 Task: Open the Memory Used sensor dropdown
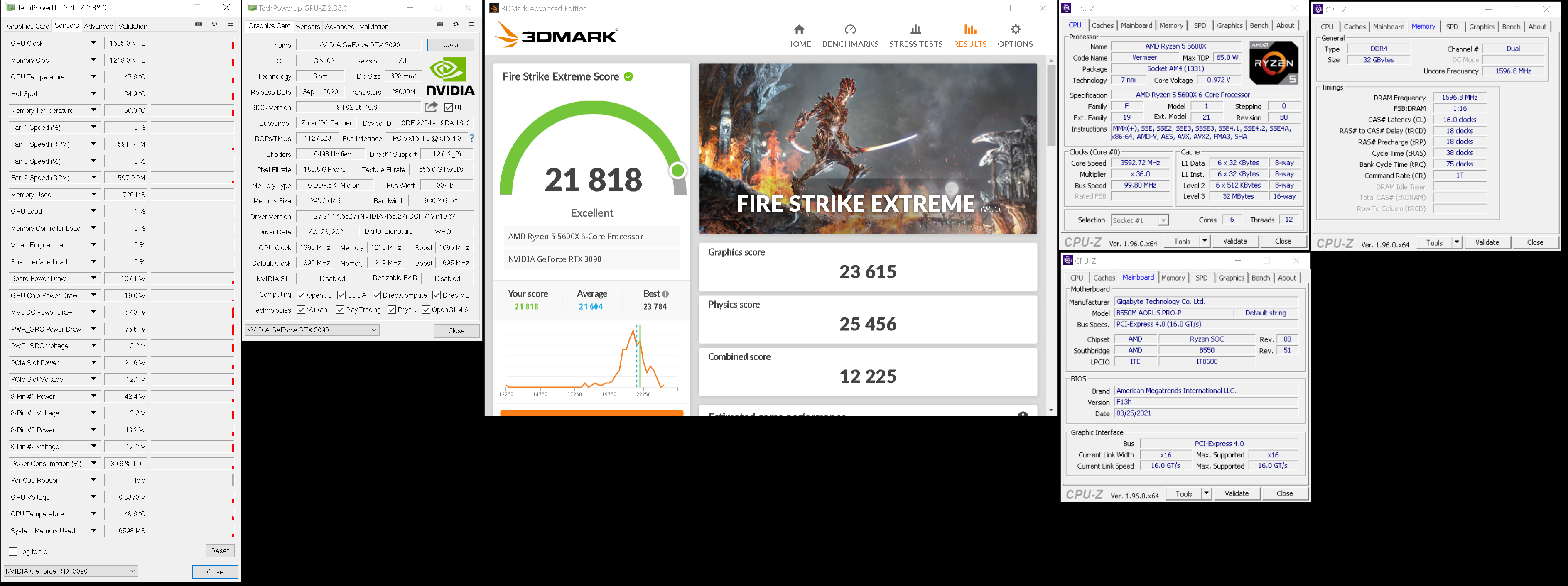[94, 195]
